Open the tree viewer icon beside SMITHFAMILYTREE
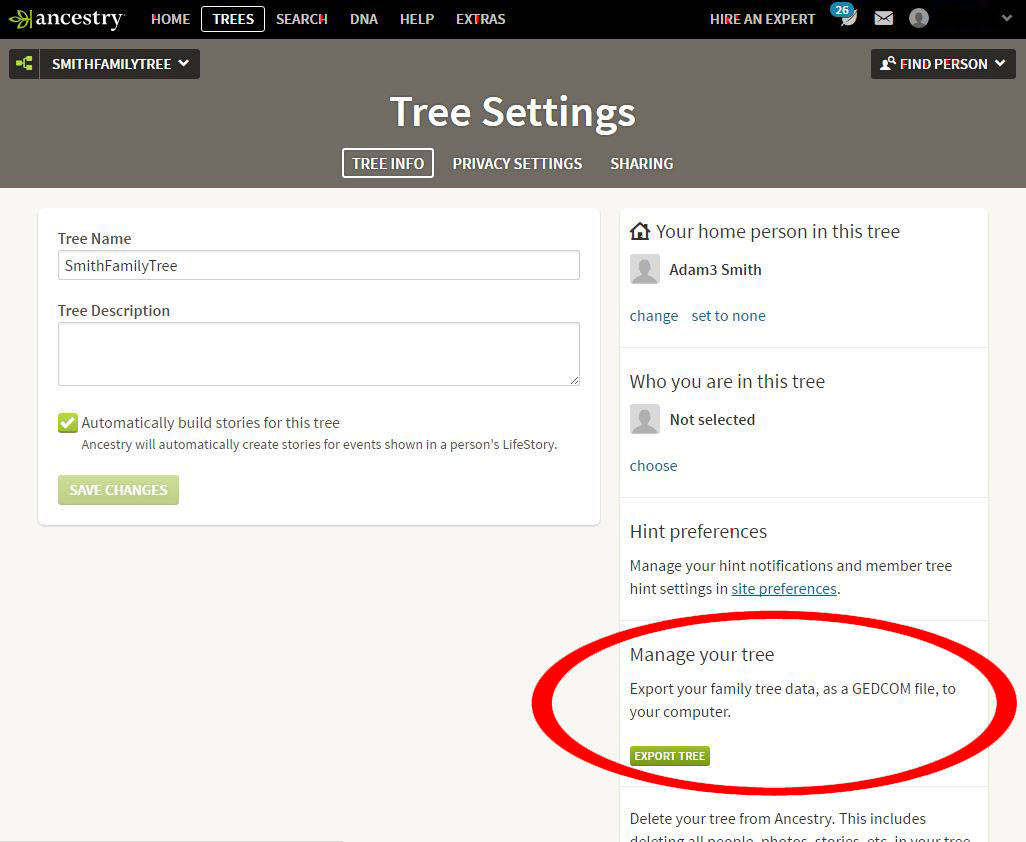Screen dimensions: 1026x842 (x=24, y=64)
